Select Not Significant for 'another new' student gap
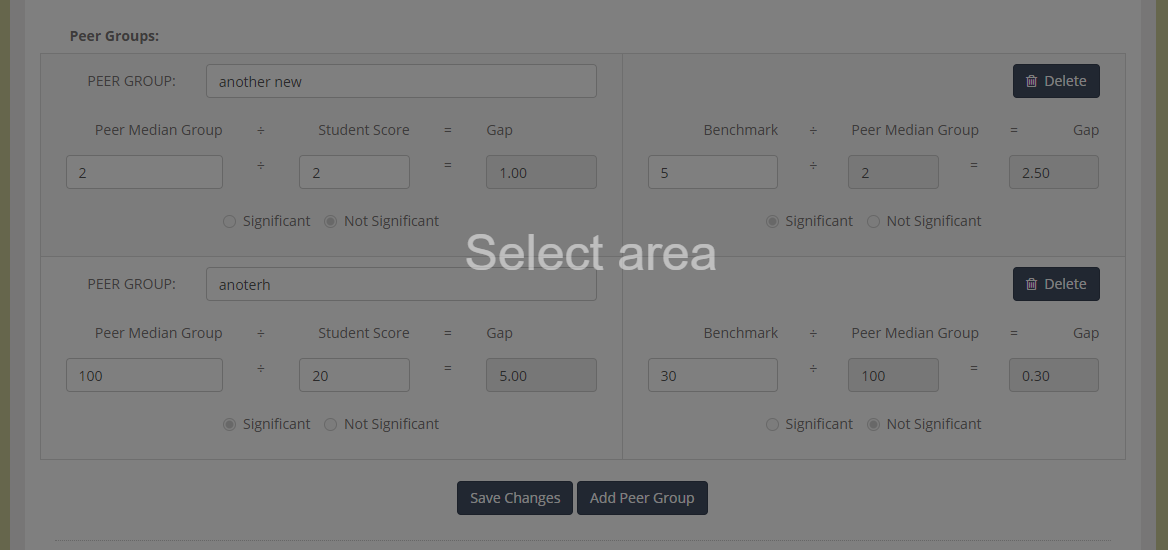Screen dimensions: 1168x550 coord(331,221)
